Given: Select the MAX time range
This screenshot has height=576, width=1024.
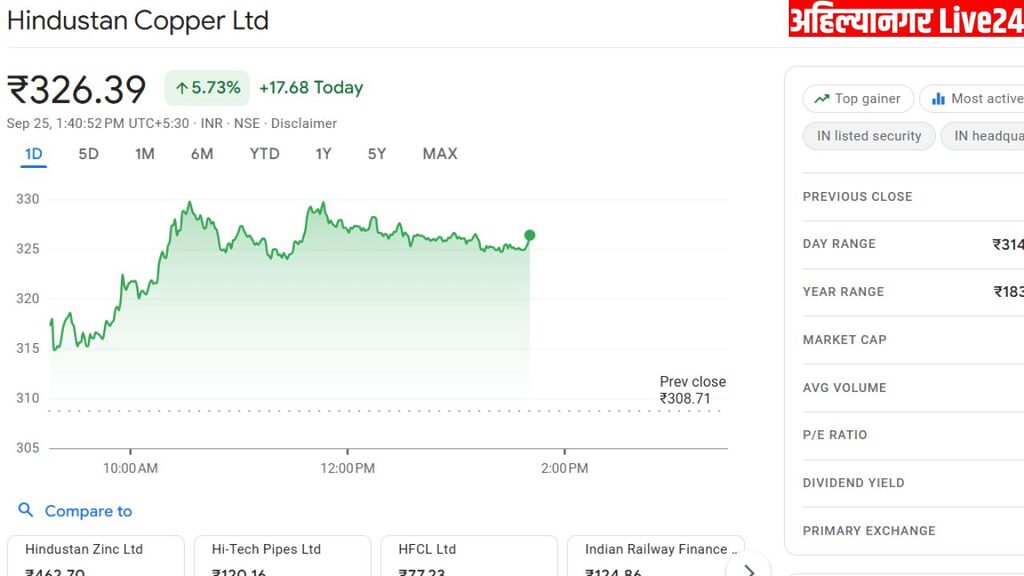Looking at the screenshot, I should point(440,154).
